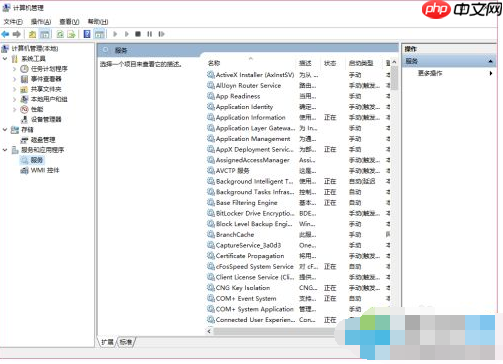Click the horizontal scrollbar left arrow
Screen dimensions: 503x364
pyautogui.click(x=209, y=331)
